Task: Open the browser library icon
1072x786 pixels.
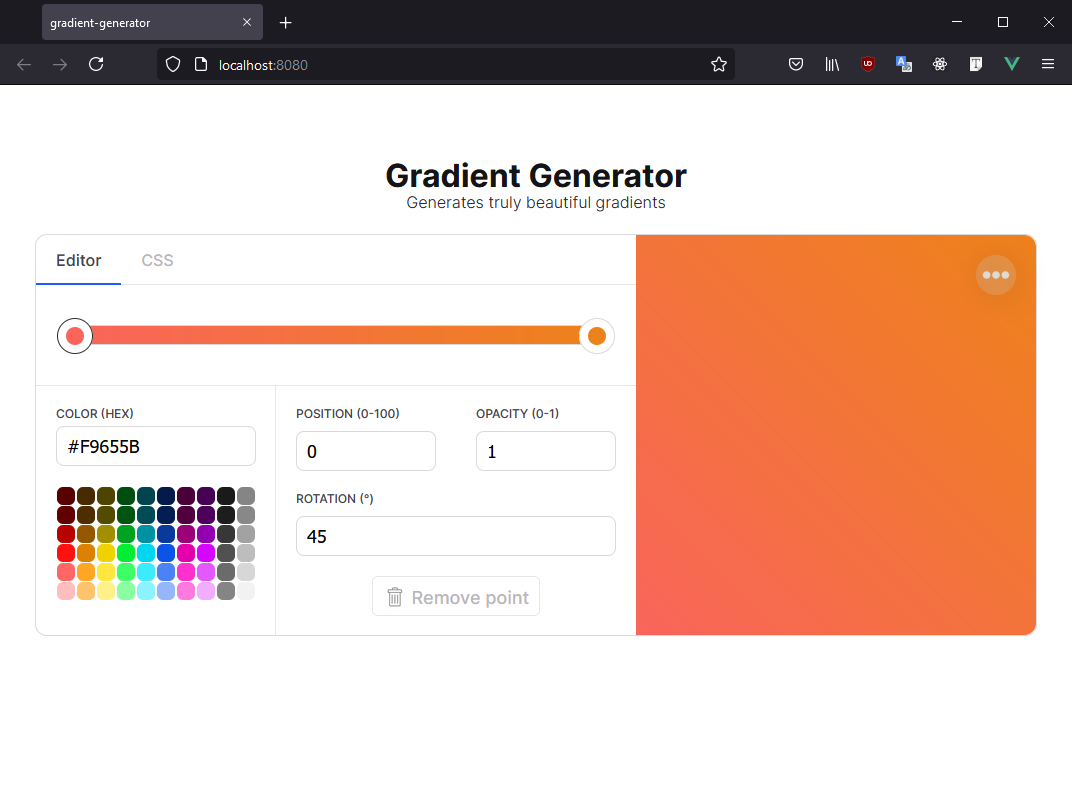Action: (831, 64)
